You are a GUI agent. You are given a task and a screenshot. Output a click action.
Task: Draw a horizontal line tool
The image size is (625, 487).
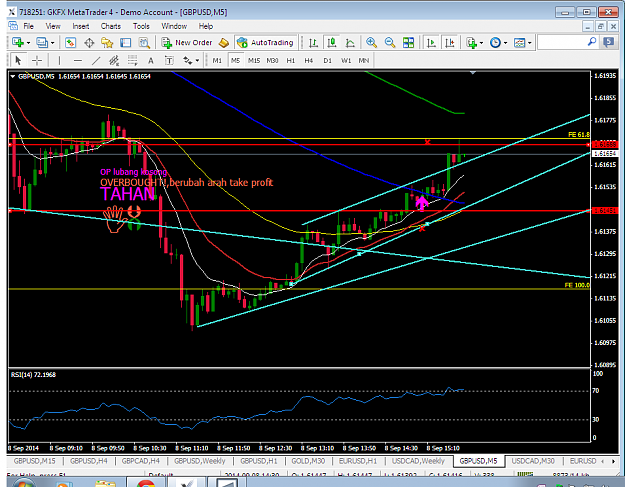click(x=78, y=61)
